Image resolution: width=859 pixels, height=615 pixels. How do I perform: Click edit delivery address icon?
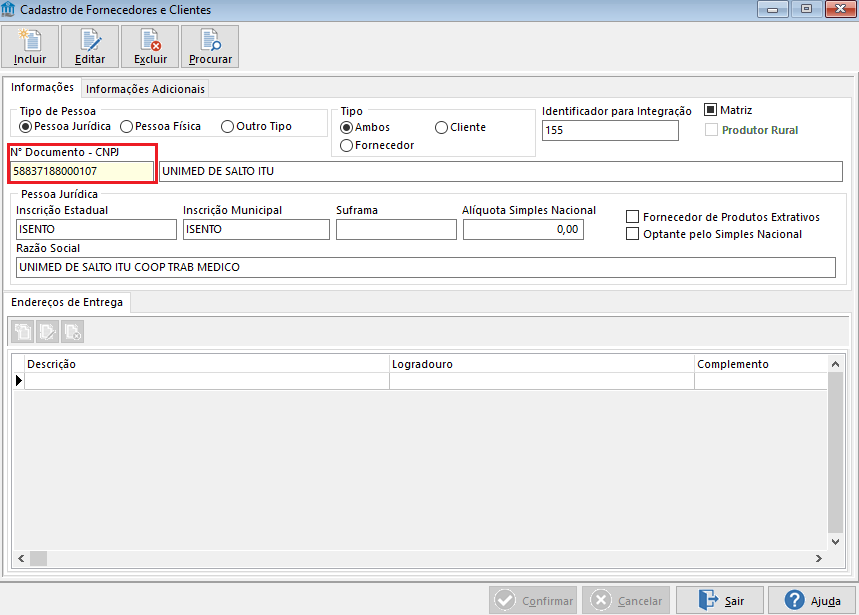[x=48, y=331]
